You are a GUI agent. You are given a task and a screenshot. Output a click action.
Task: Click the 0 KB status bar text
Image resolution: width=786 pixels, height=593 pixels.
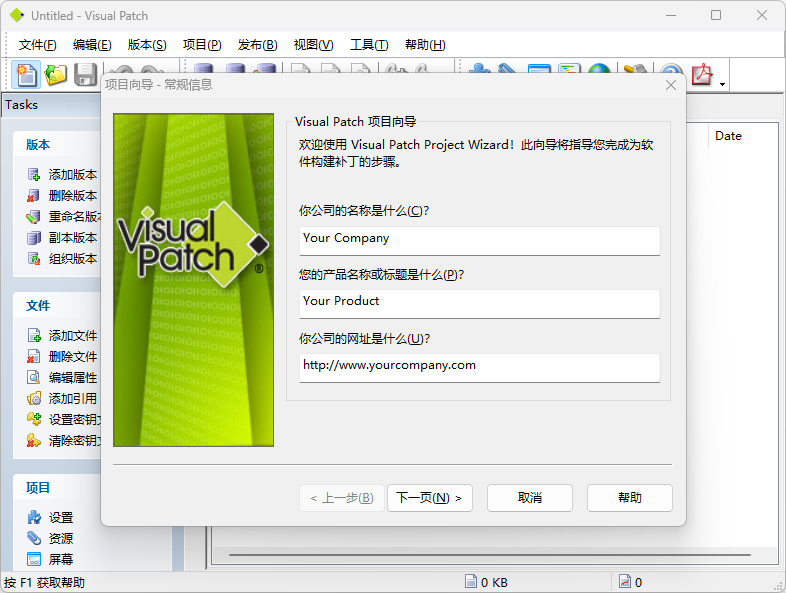(494, 582)
